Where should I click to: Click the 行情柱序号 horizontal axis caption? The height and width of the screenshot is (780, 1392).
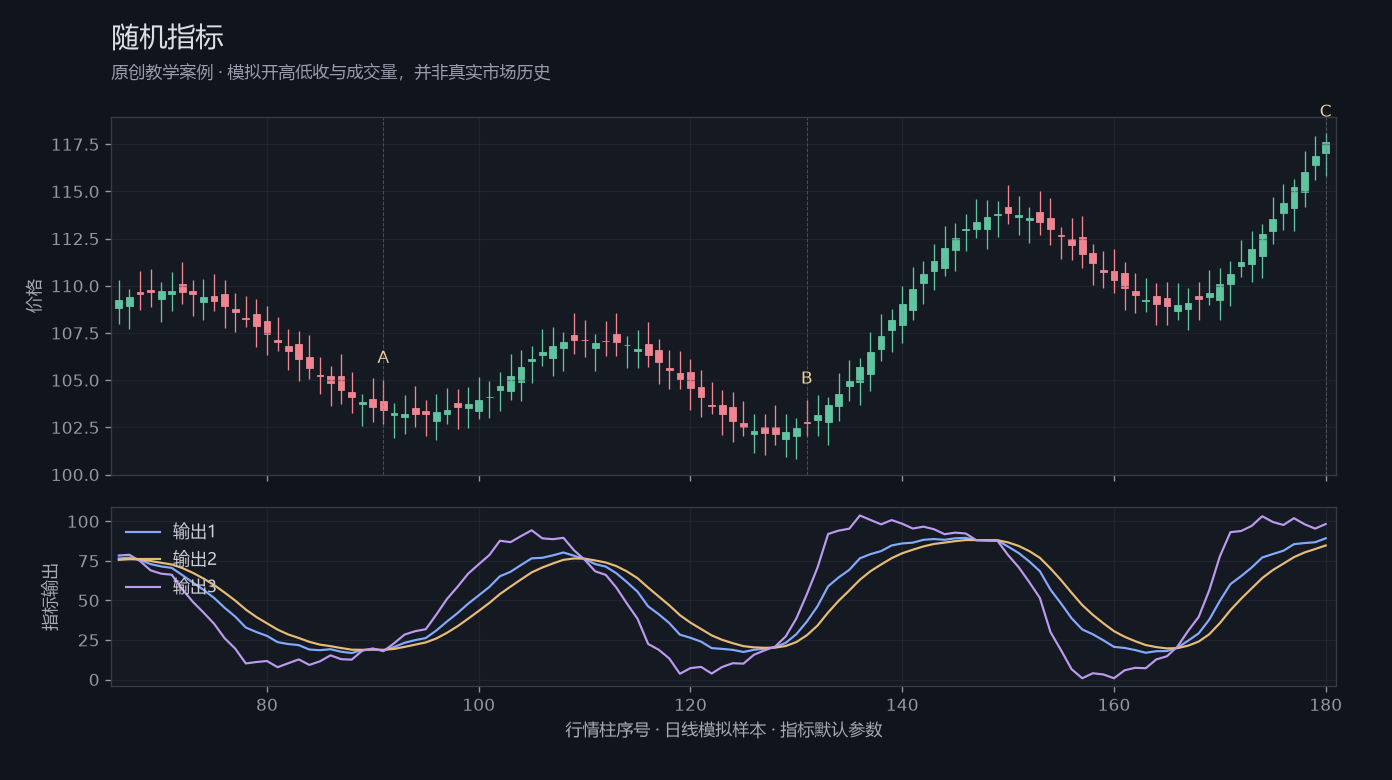(x=724, y=730)
